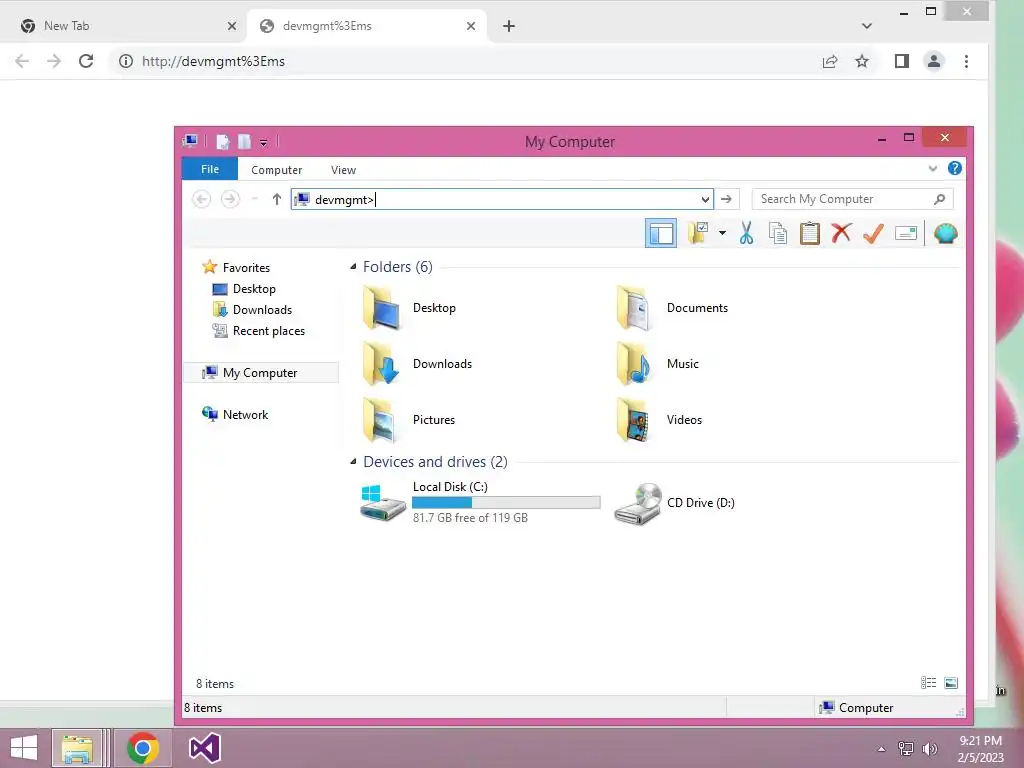Close the devmgmt%3Ems browser tab

(471, 26)
